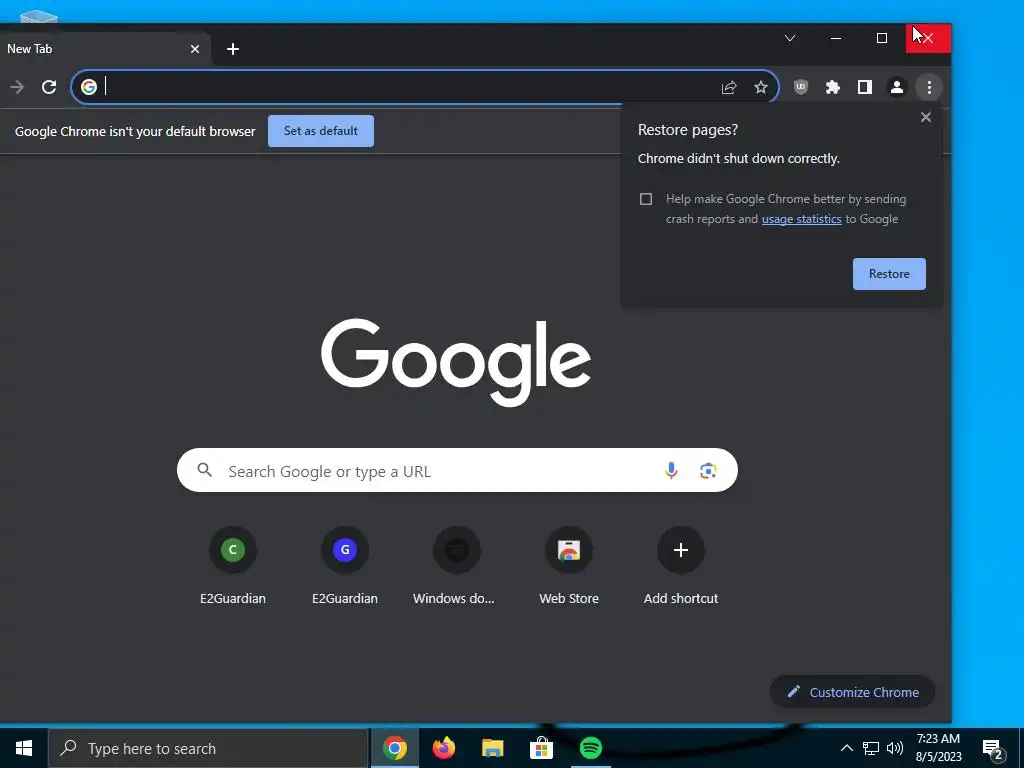1024x768 pixels.
Task: Search by image with Google Lens icon
Action: [x=708, y=470]
